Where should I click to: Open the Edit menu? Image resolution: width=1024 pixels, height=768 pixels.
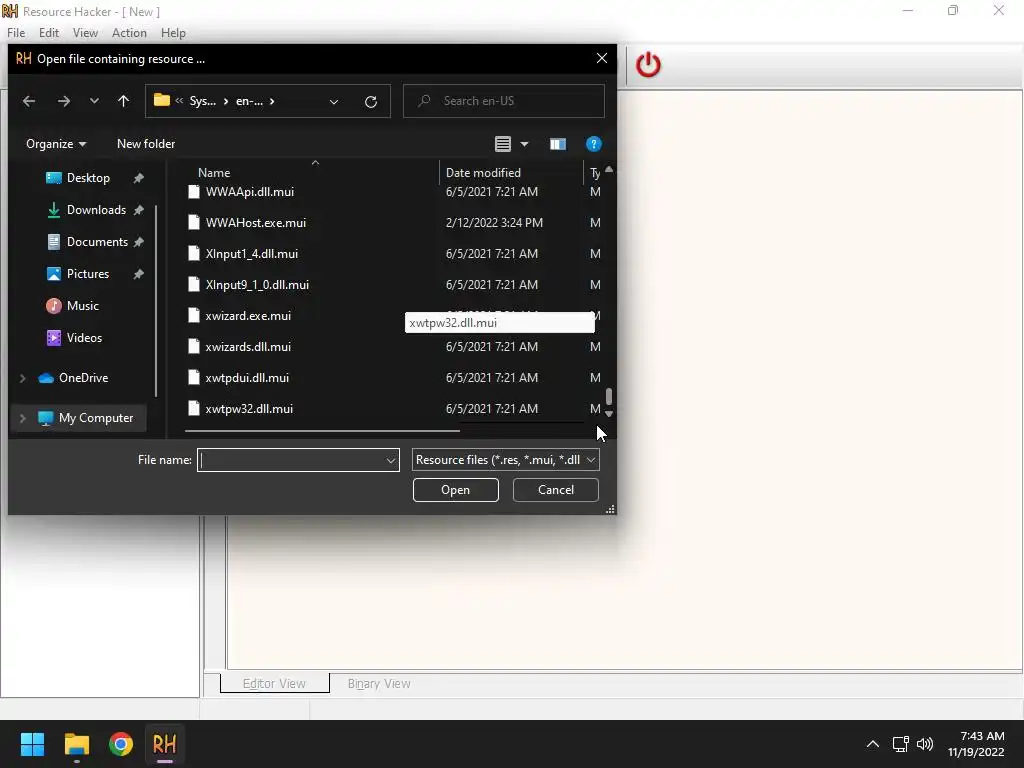coord(48,33)
